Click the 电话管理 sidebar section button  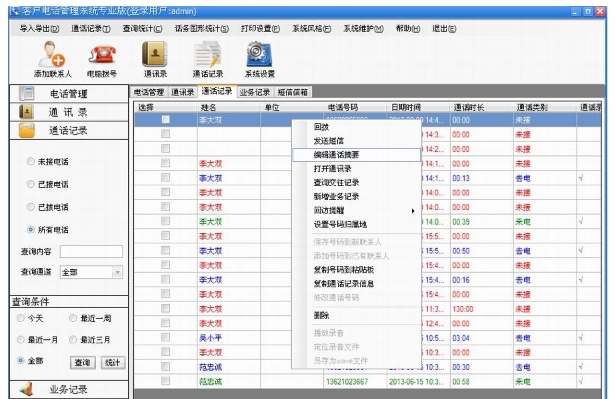(69, 93)
